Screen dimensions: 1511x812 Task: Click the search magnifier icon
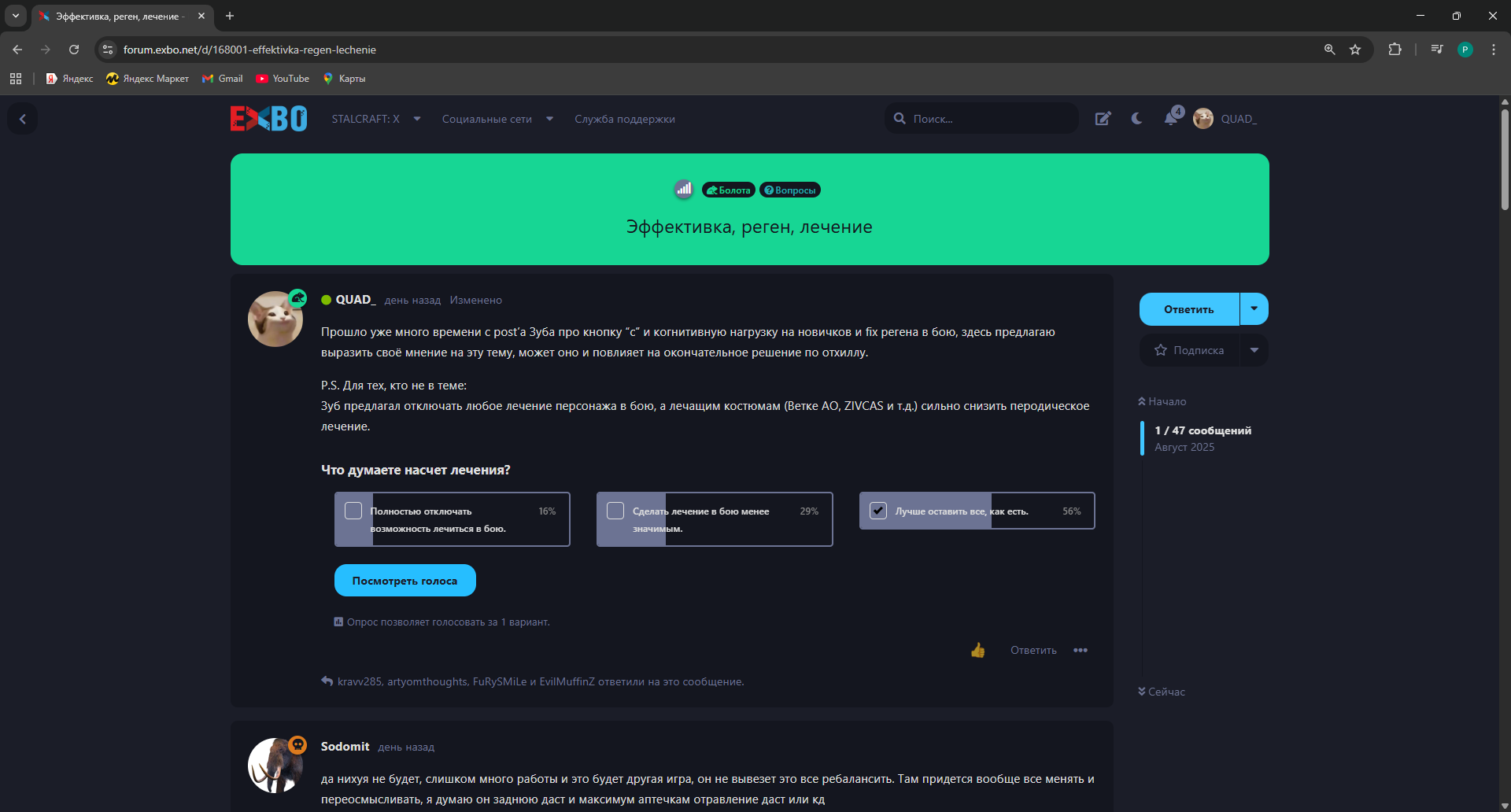(x=900, y=119)
